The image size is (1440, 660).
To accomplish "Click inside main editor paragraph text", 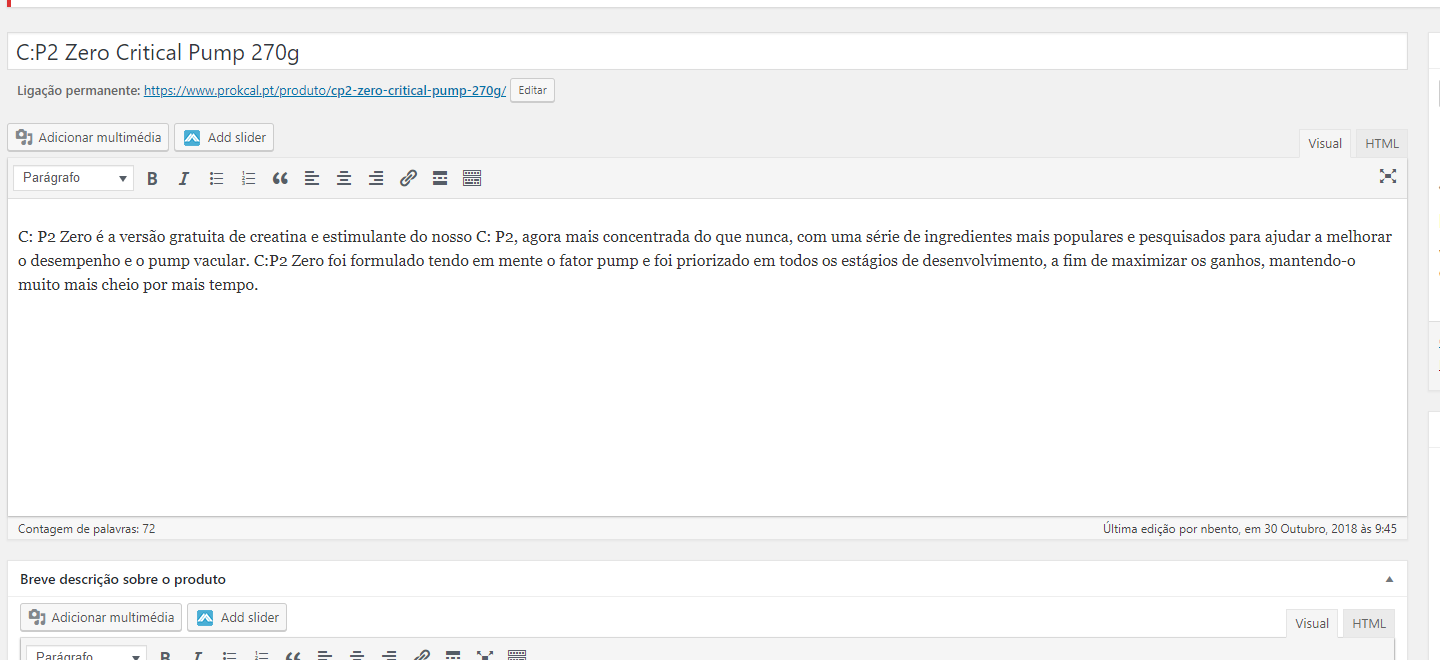I will click(x=705, y=261).
